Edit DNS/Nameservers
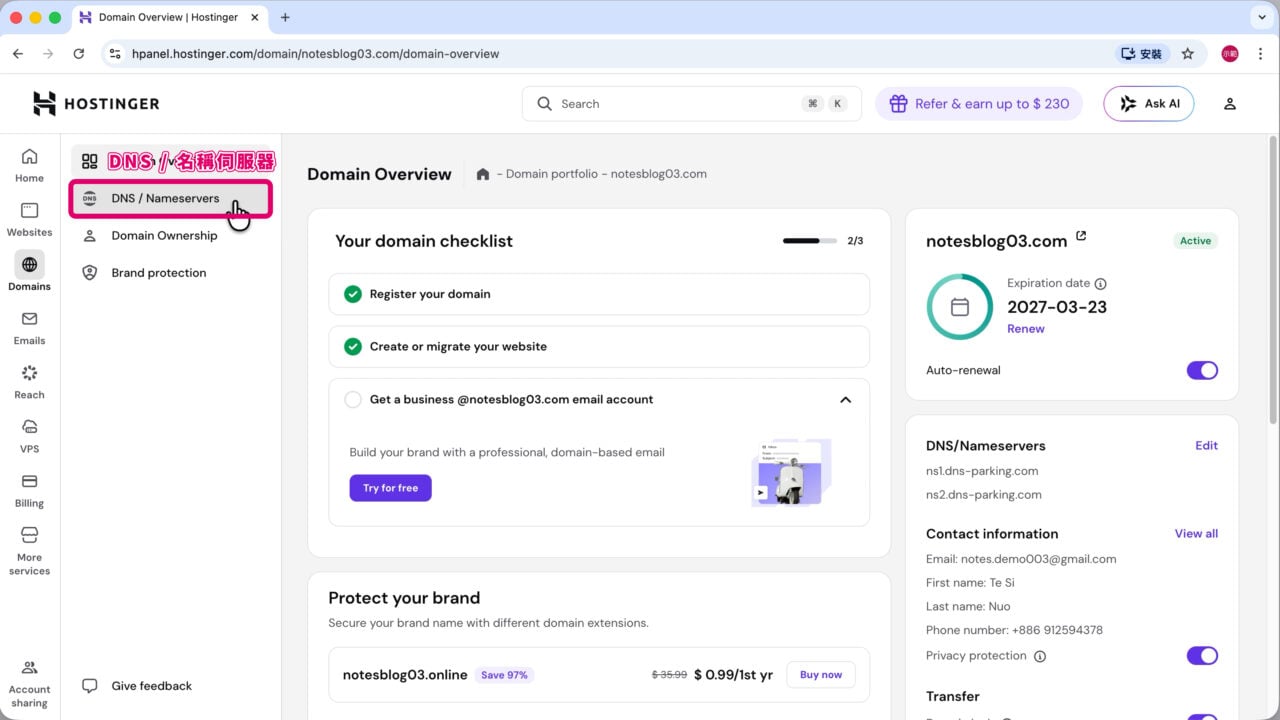The image size is (1280, 720). (x=1206, y=446)
